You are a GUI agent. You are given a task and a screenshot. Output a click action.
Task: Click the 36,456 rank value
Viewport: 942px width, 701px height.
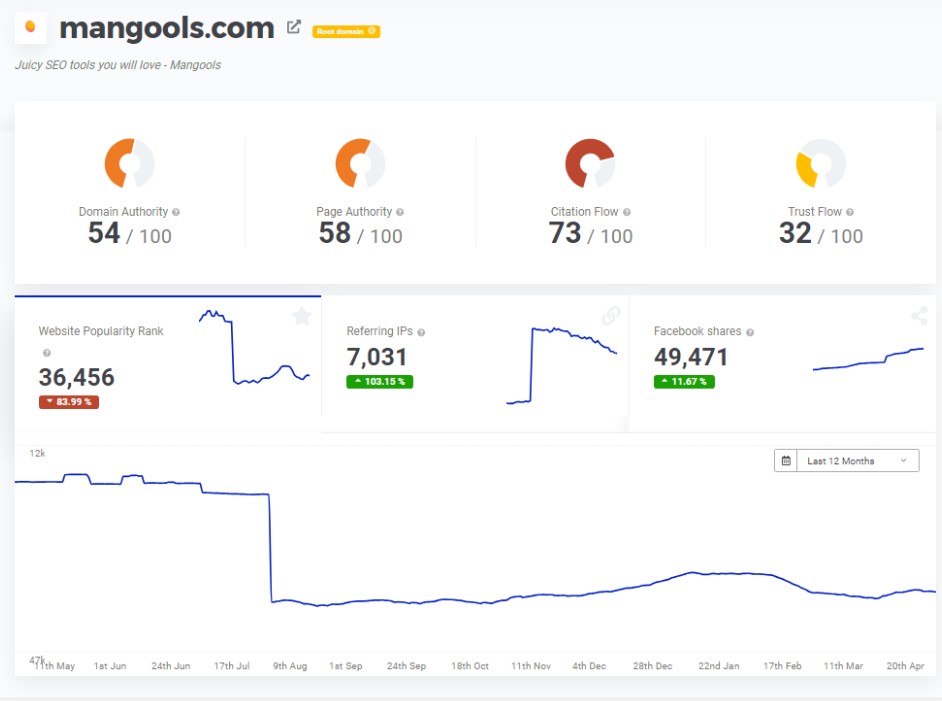[76, 377]
